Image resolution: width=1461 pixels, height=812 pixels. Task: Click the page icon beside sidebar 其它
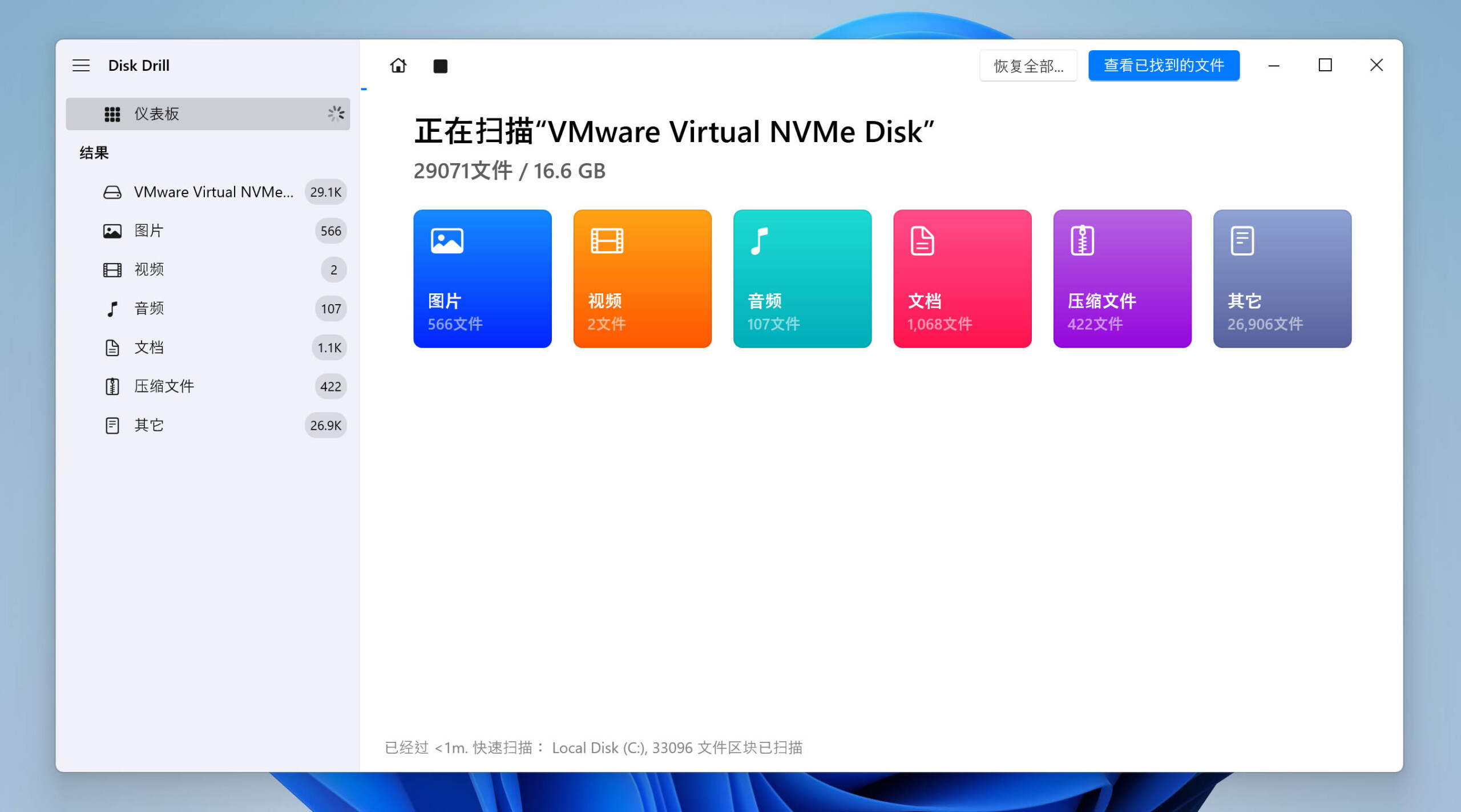[x=112, y=426]
